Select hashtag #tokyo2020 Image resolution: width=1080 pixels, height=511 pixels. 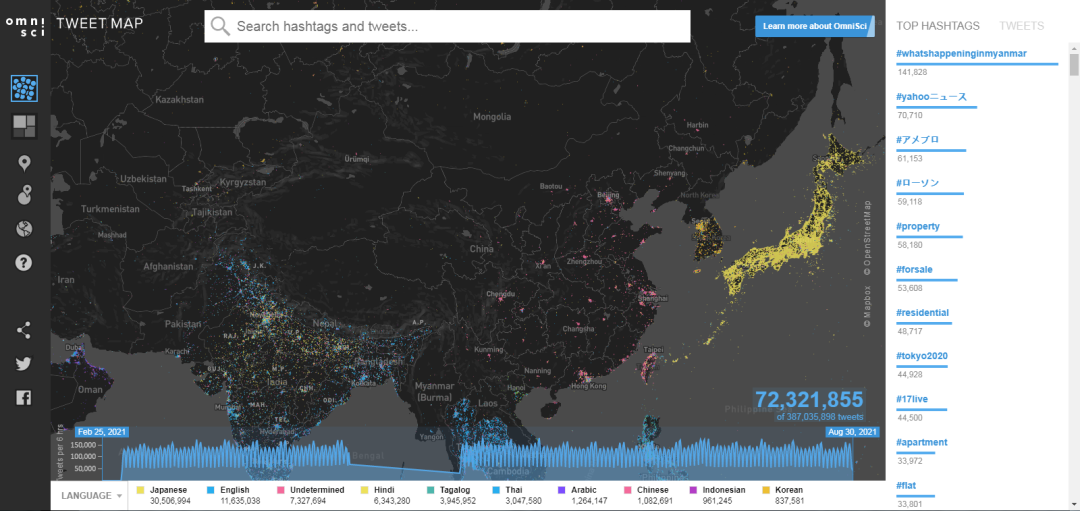922,356
